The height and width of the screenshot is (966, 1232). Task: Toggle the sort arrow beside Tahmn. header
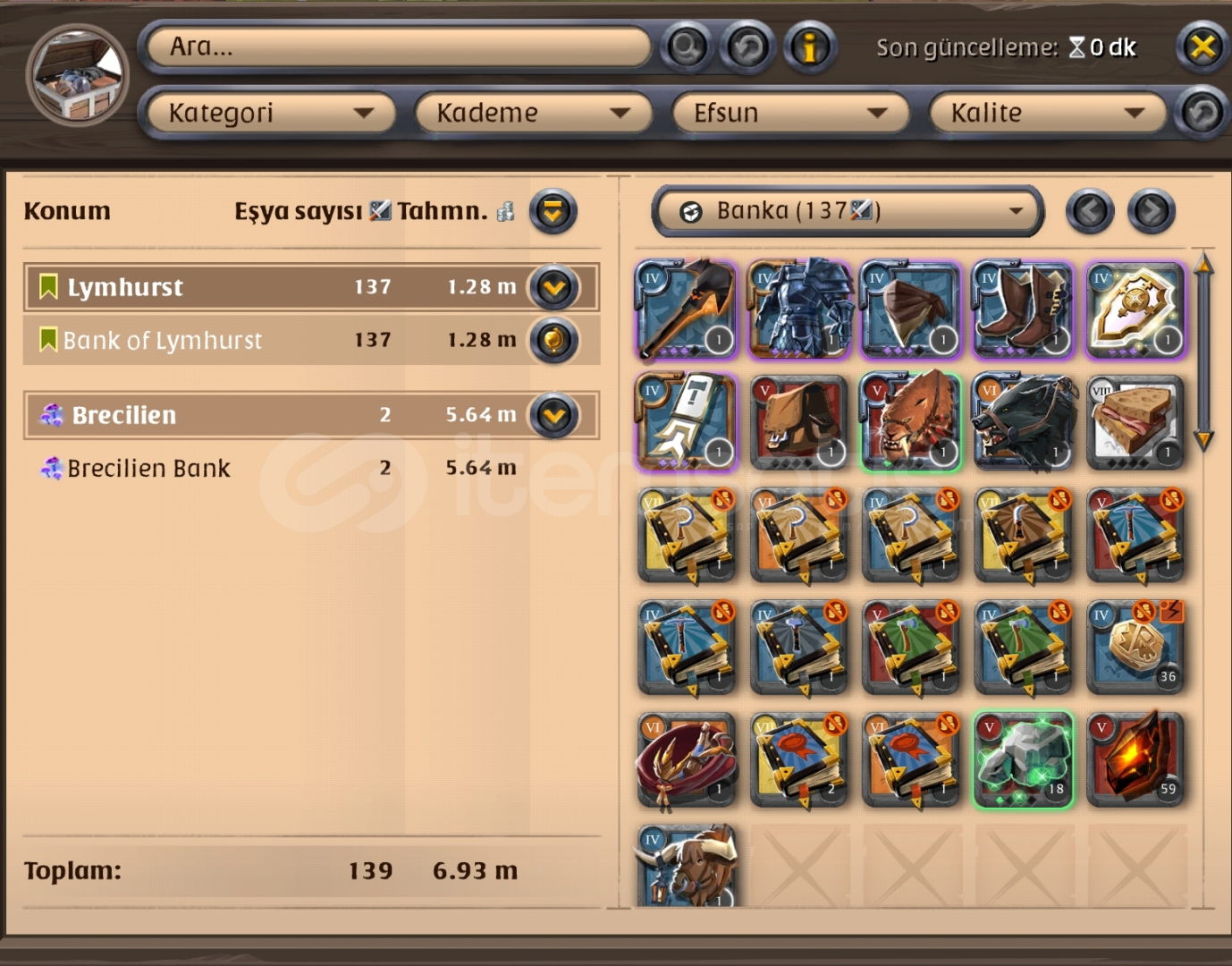pos(553,211)
